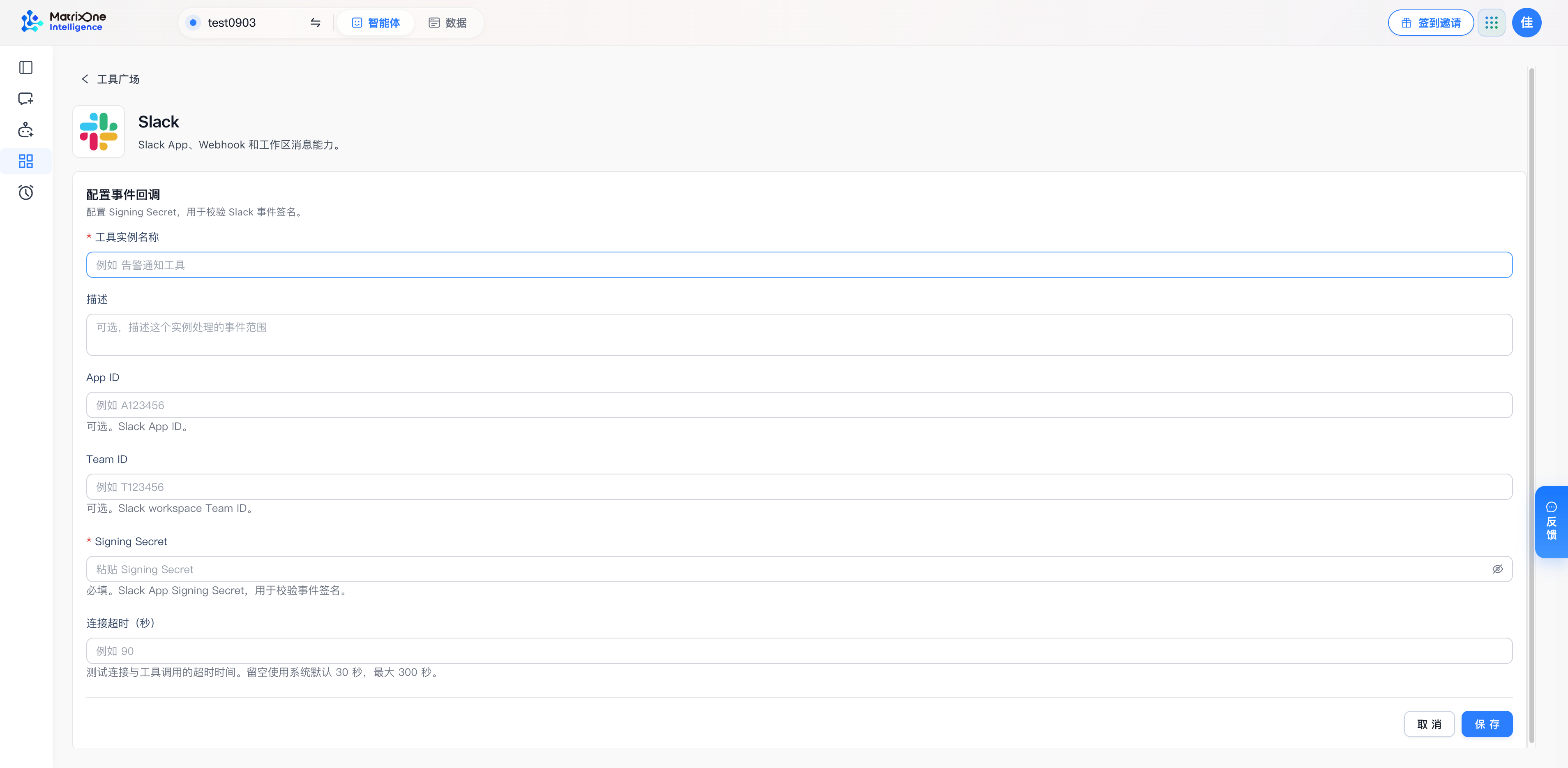The width and height of the screenshot is (1568, 768).
Task: Click the page vertical scrollbar
Action: (x=1531, y=405)
